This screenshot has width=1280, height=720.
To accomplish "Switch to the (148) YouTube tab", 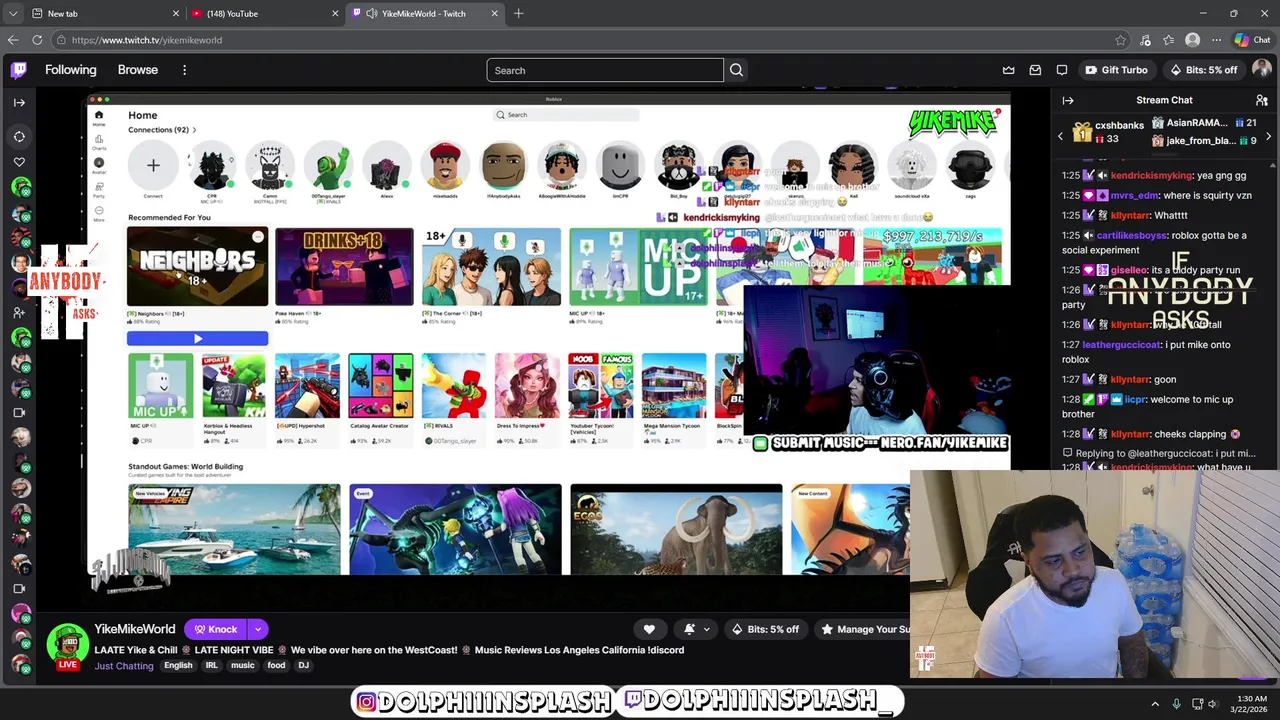I will tap(264, 13).
